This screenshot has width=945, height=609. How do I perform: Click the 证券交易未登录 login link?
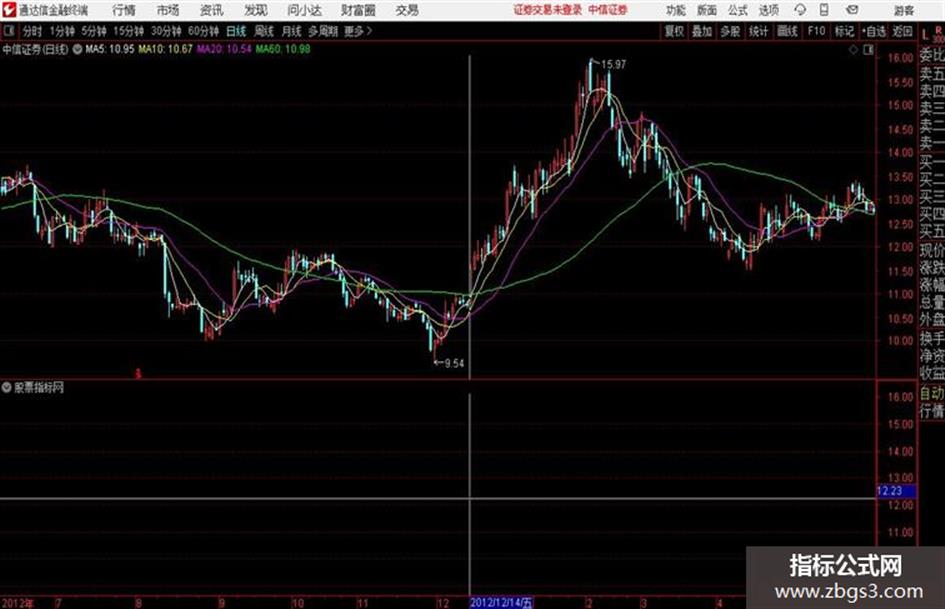tap(547, 10)
